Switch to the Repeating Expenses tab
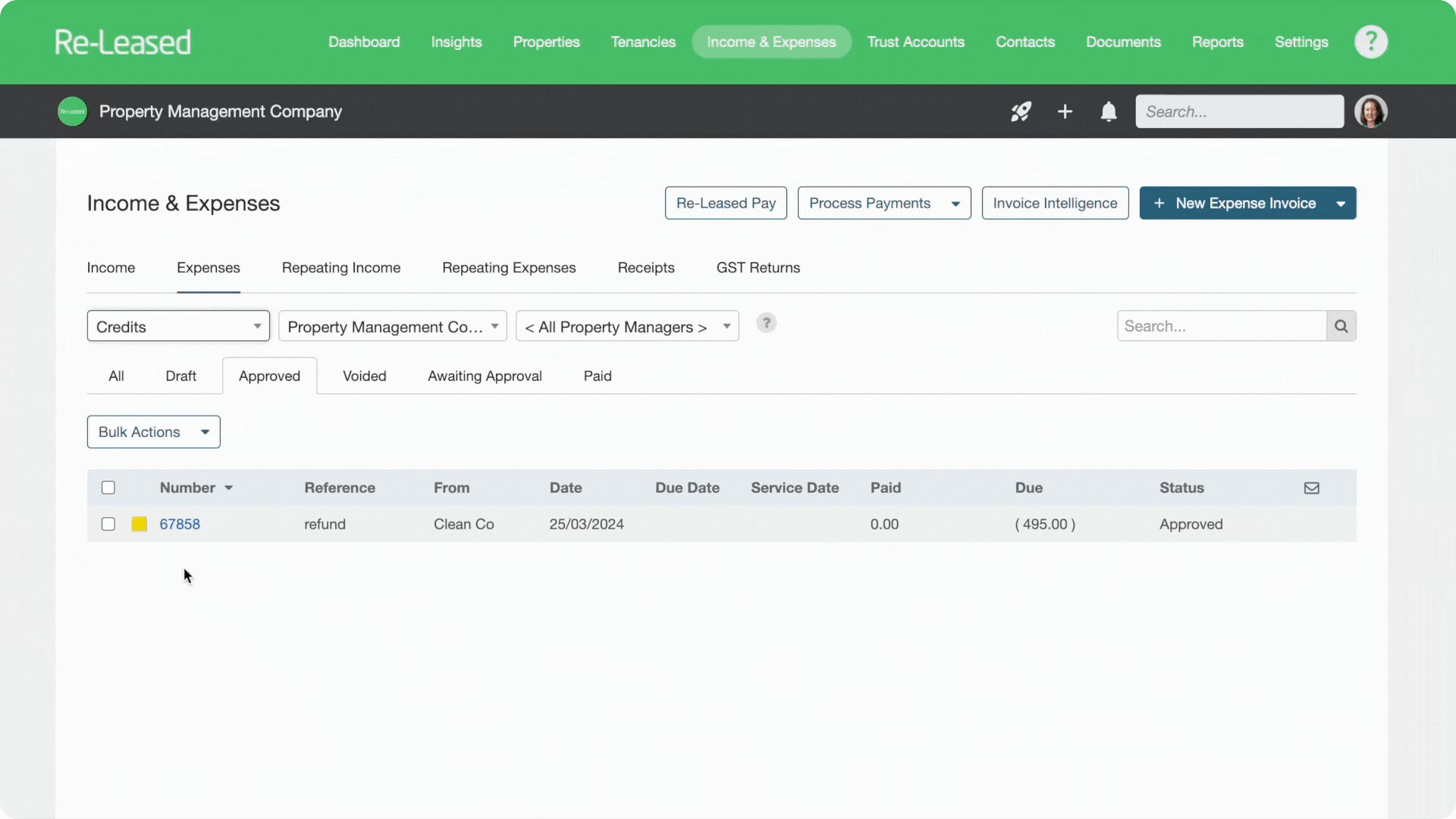1456x819 pixels. (x=509, y=268)
